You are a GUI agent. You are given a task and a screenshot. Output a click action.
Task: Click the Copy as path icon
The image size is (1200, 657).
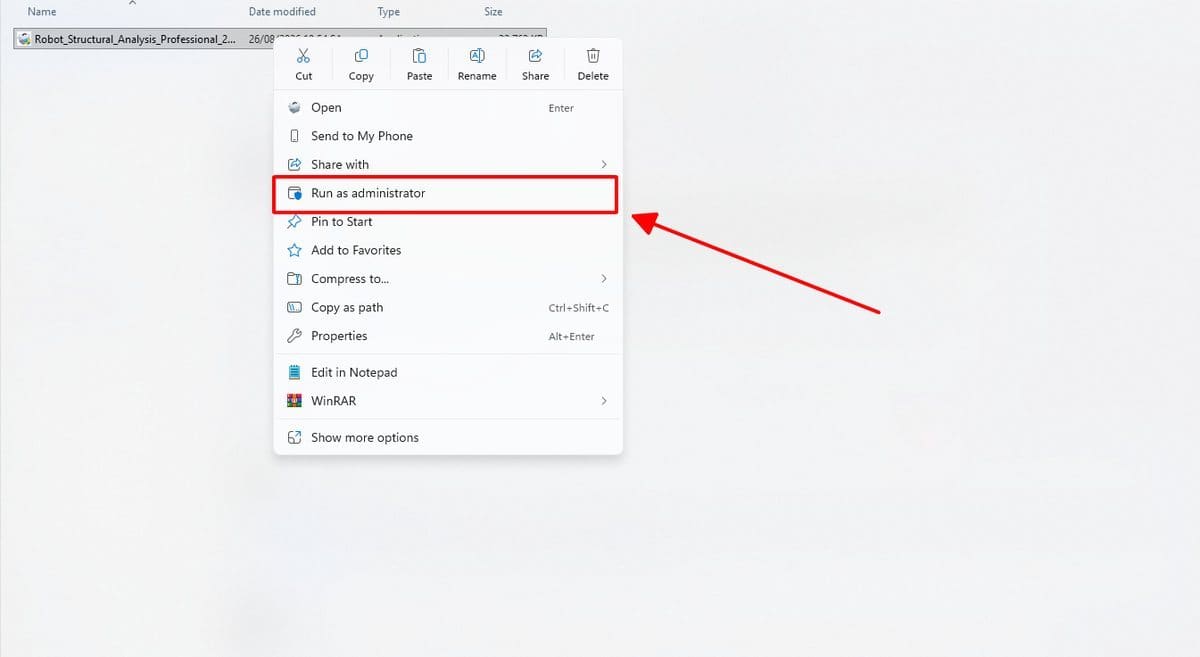click(294, 308)
